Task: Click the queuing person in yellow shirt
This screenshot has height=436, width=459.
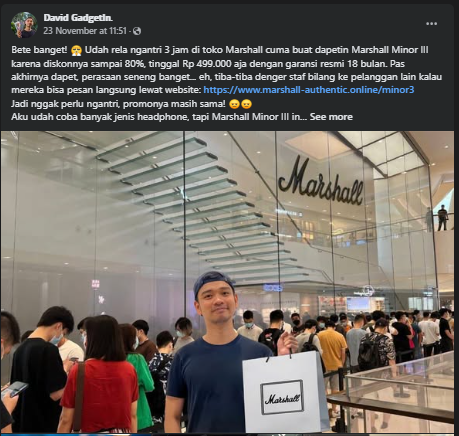Action: [332, 350]
